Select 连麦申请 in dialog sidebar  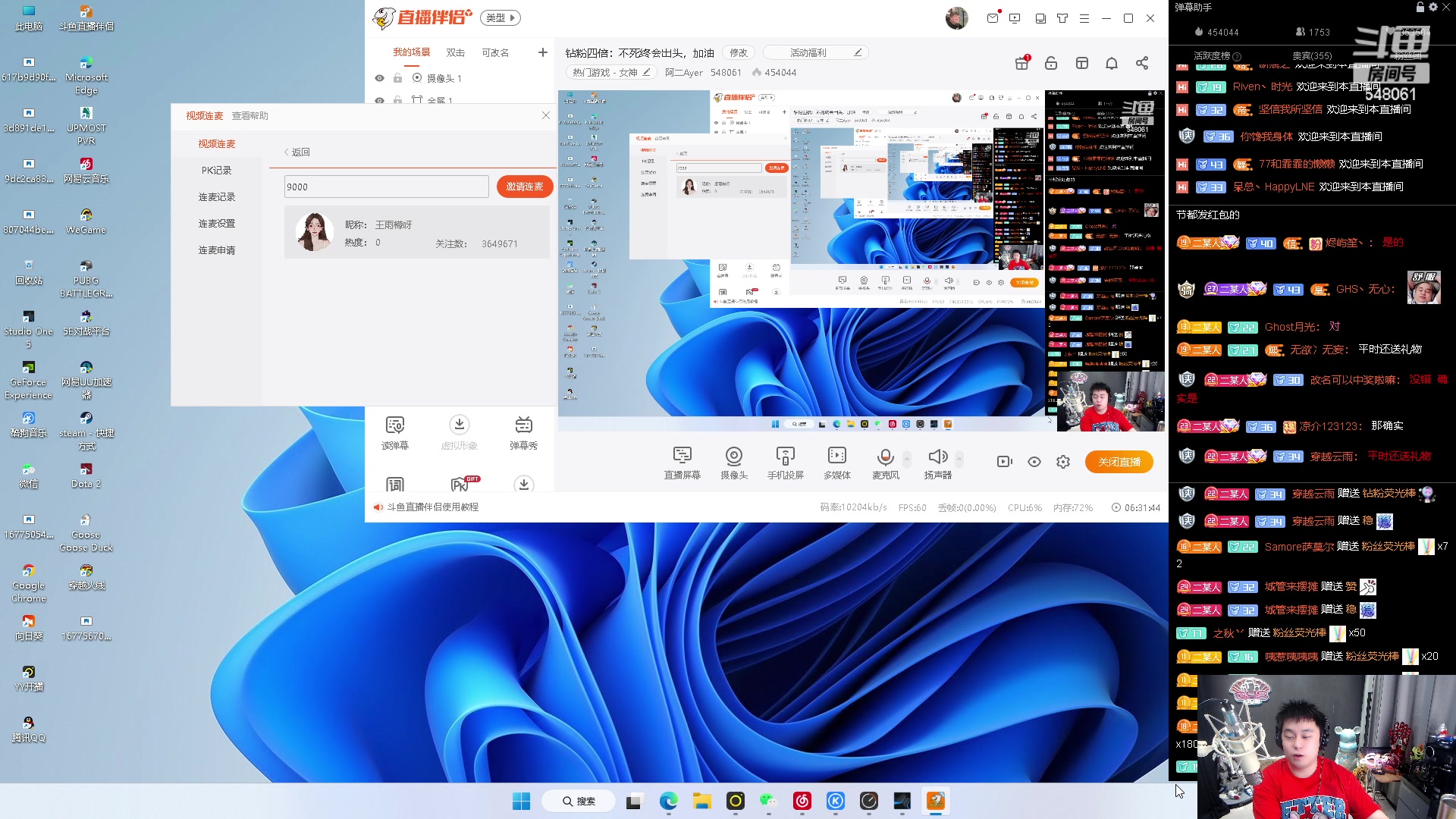[x=217, y=250]
